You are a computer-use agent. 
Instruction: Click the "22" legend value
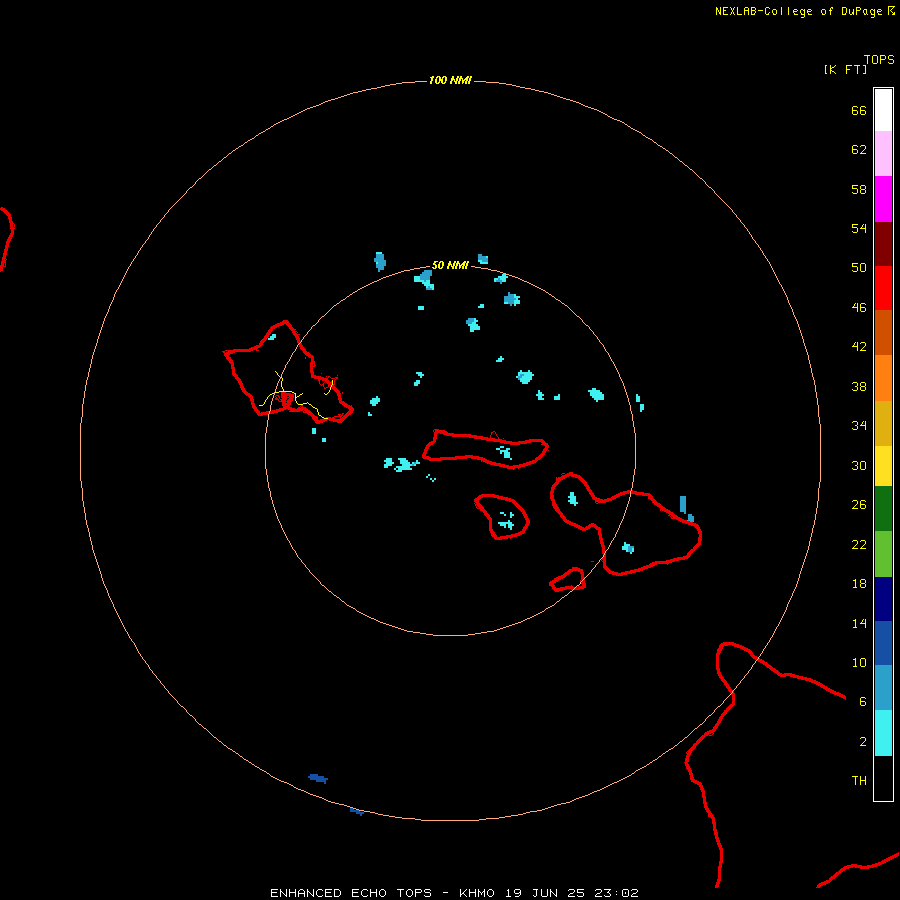point(859,544)
